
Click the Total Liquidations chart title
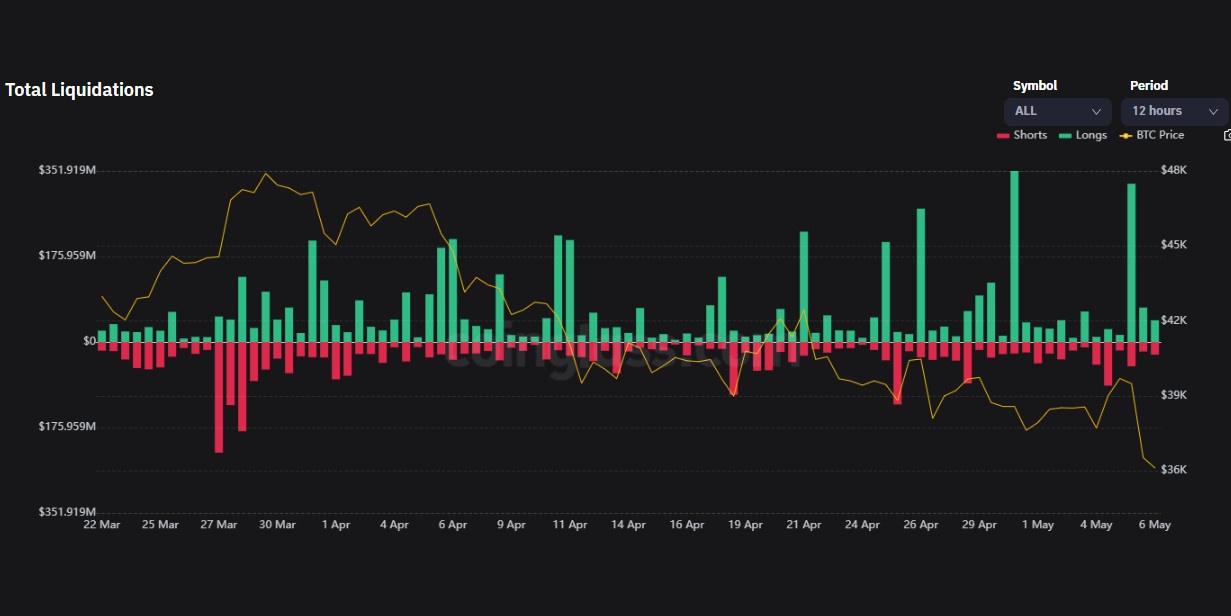tap(79, 90)
